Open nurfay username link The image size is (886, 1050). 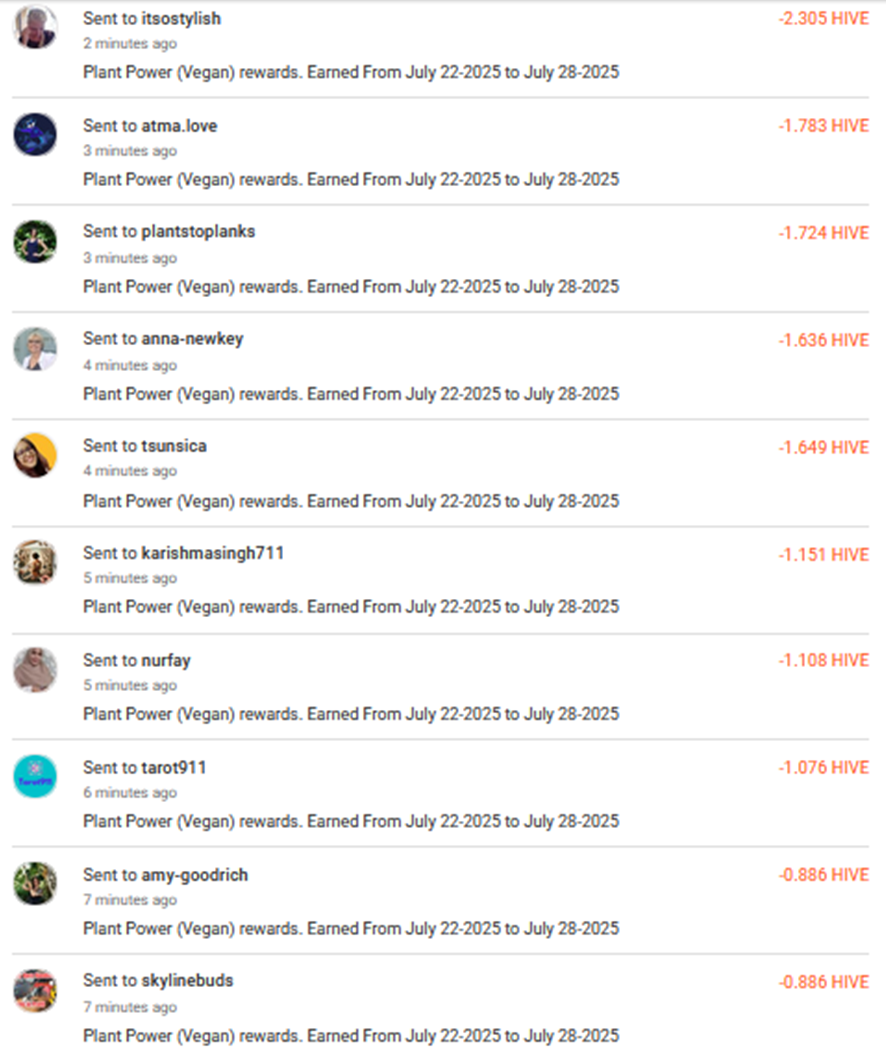pyautogui.click(x=166, y=660)
